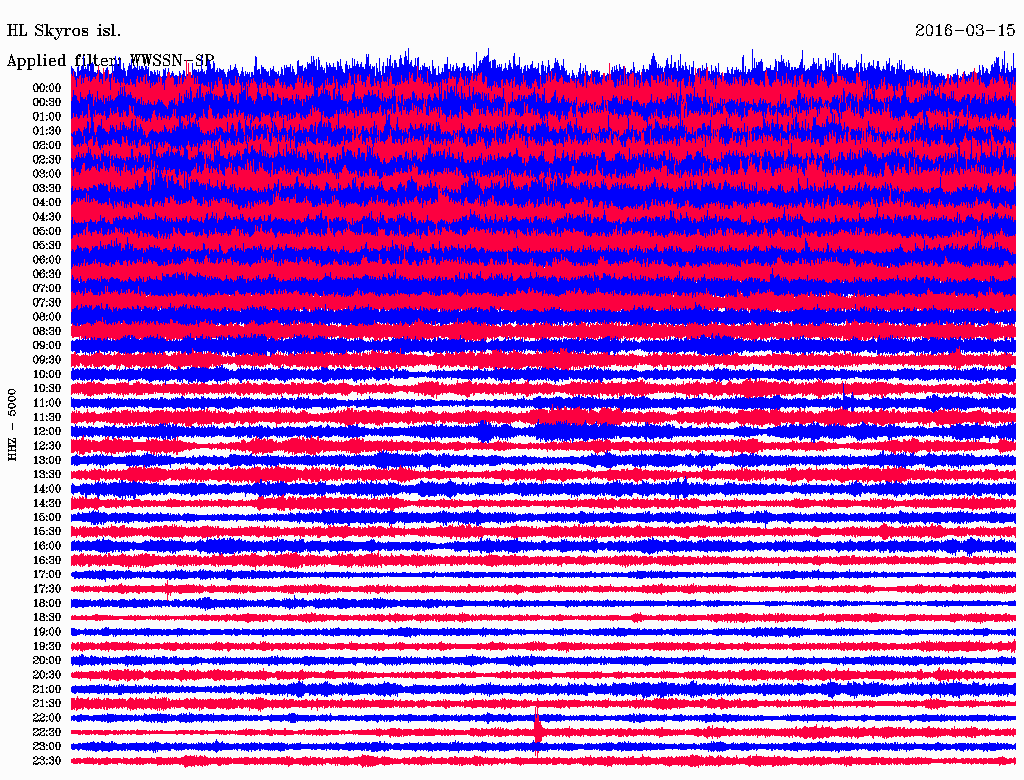Click the 03:00 time row label
Screen dimensions: 1024x780
(47, 174)
